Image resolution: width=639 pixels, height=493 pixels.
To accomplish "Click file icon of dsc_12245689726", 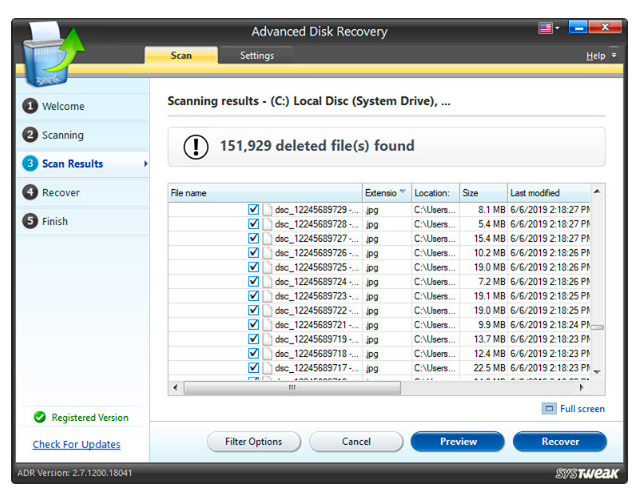I will [267, 253].
